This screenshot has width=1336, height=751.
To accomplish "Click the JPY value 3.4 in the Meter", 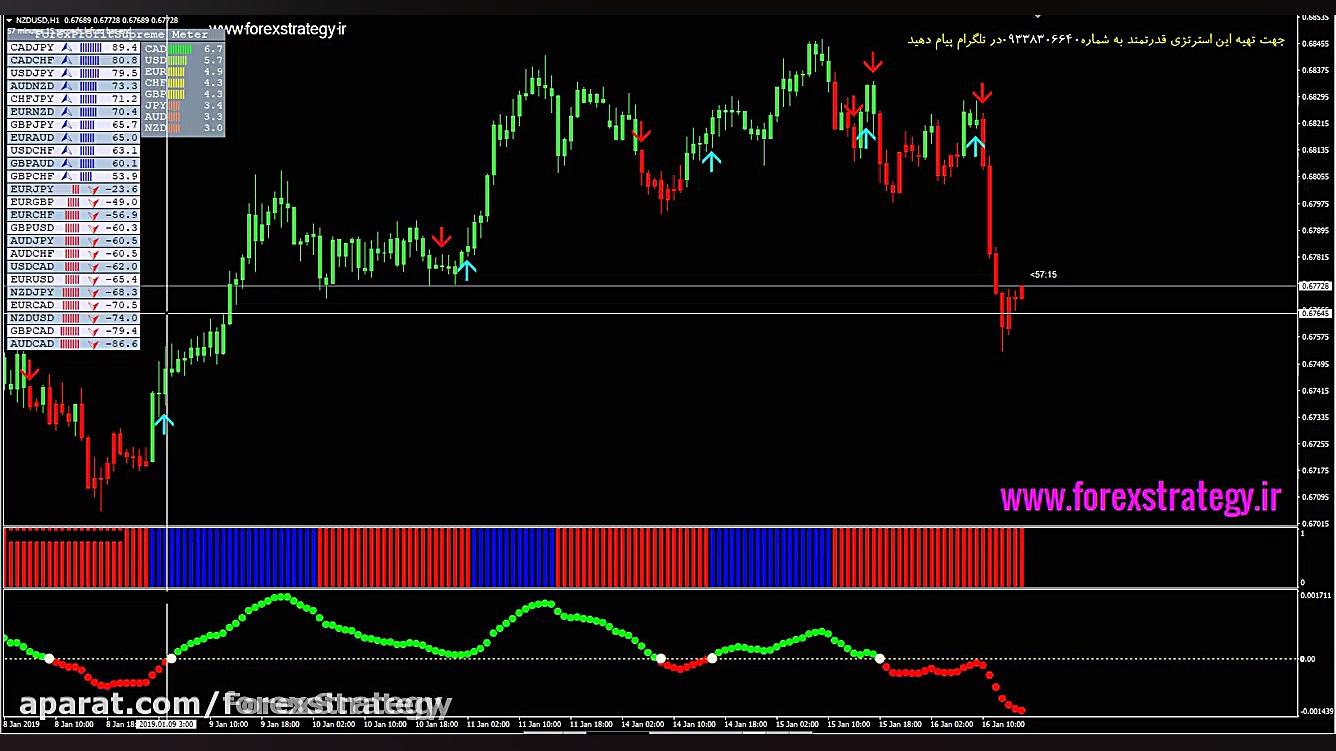I will click(x=213, y=105).
